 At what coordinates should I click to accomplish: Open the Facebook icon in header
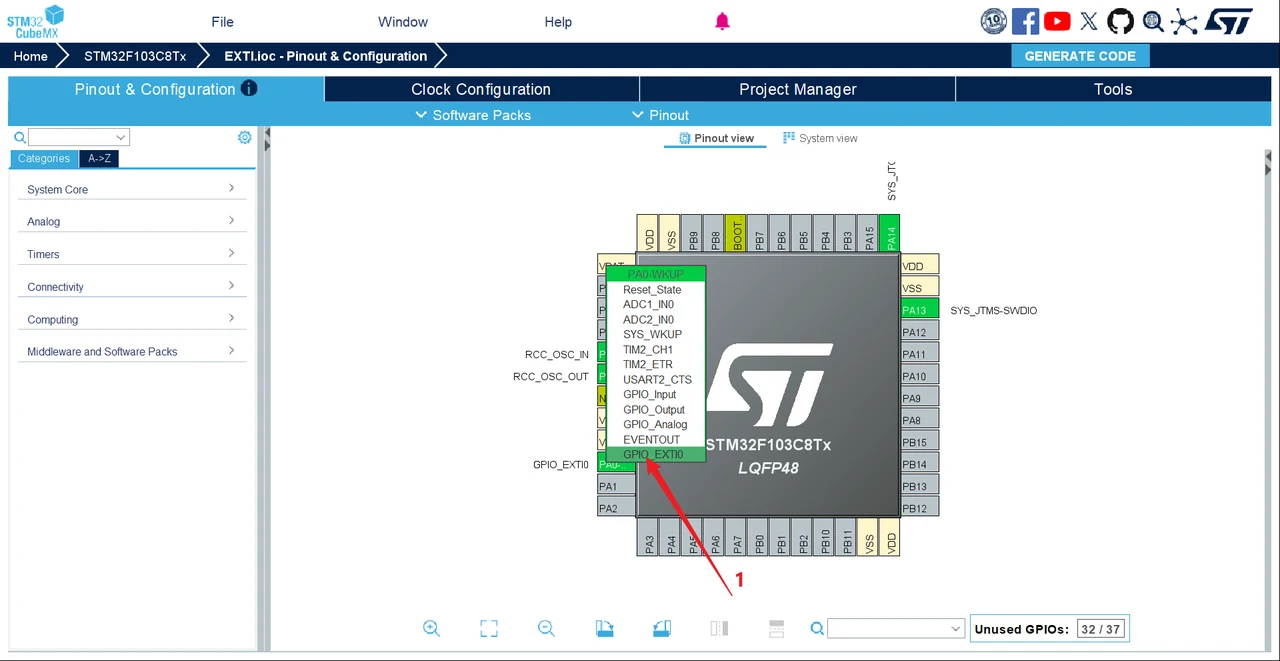[x=1025, y=21]
